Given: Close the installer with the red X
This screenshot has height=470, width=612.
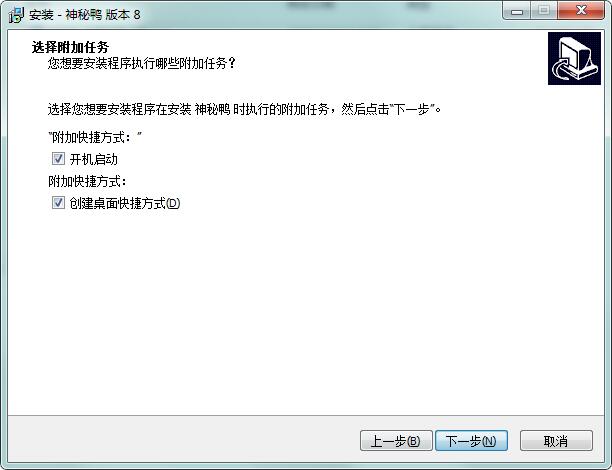Looking at the screenshot, I should (x=581, y=11).
